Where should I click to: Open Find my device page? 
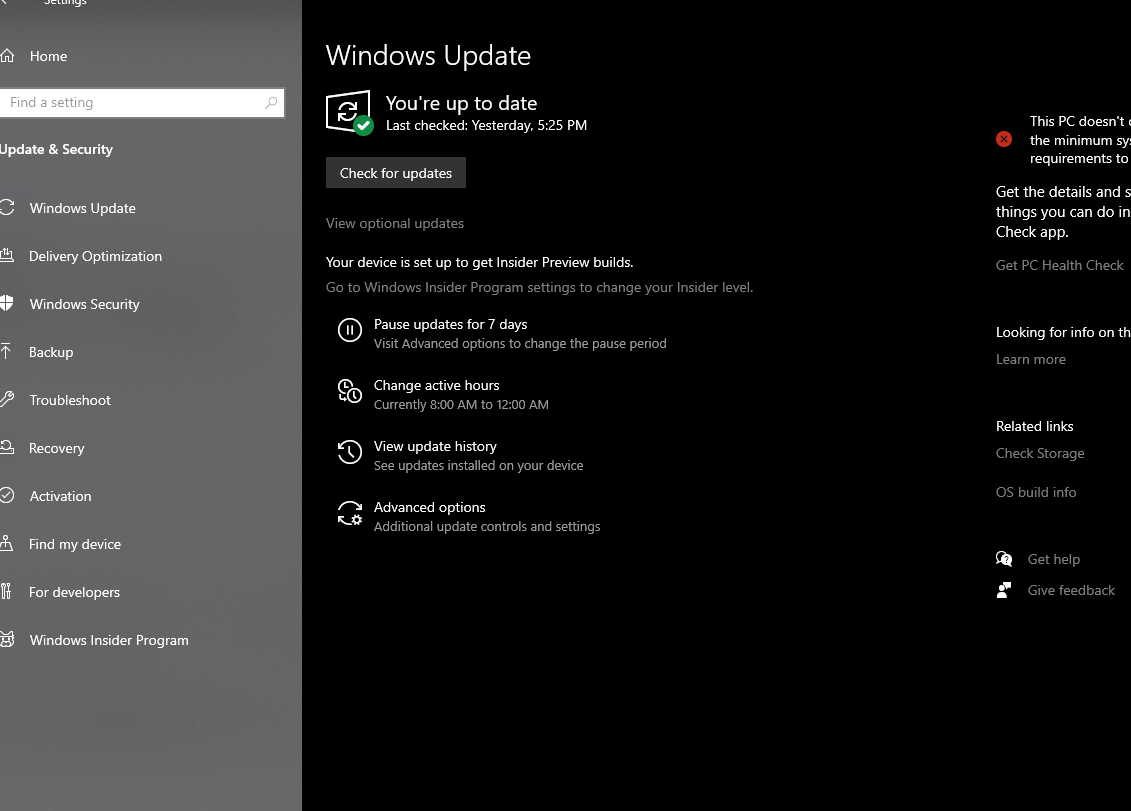74,544
